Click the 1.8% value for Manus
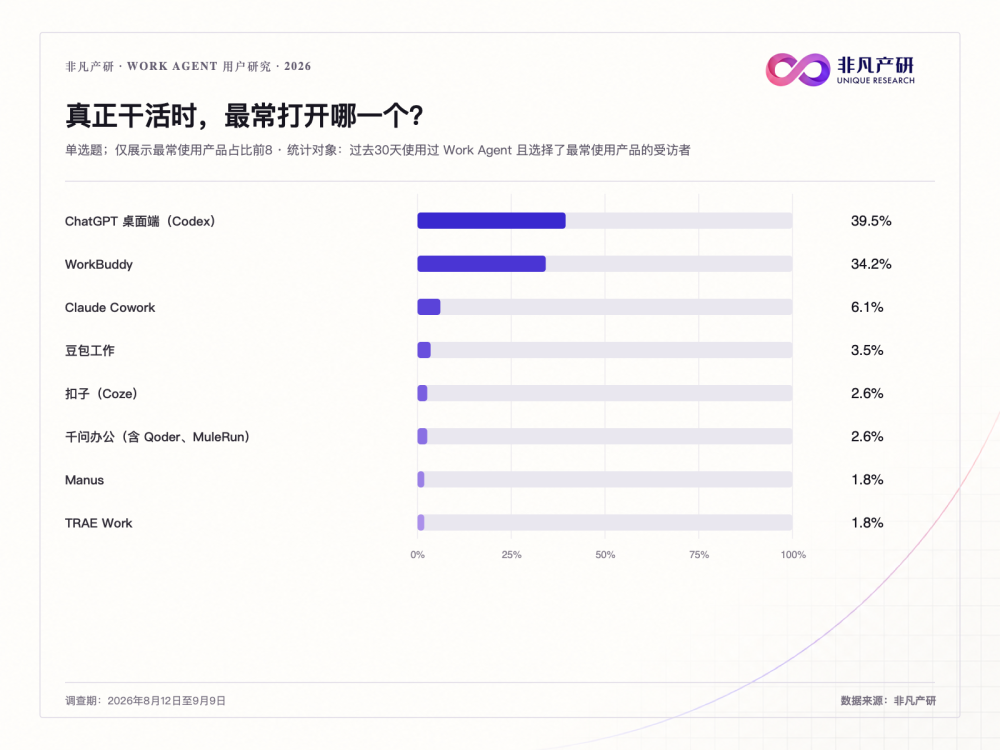Viewport: 1000px width, 750px height. tap(867, 480)
